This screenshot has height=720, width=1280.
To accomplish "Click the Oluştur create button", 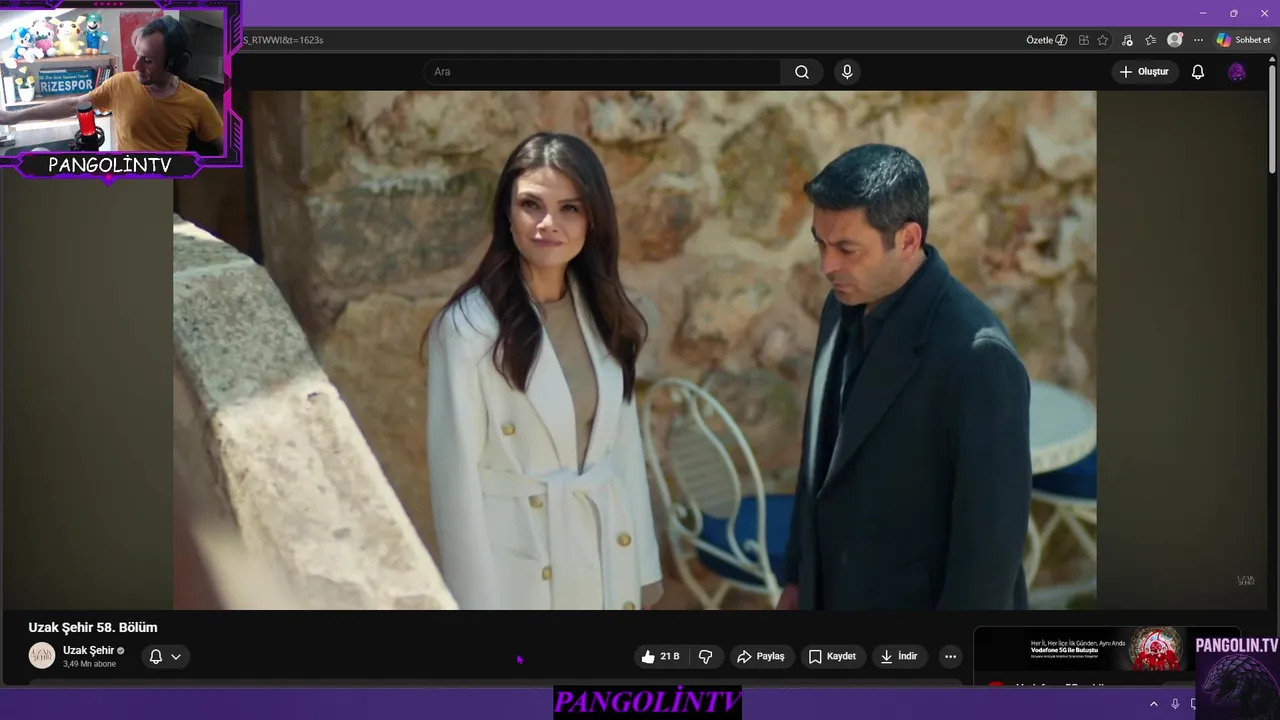I will click(1144, 72).
